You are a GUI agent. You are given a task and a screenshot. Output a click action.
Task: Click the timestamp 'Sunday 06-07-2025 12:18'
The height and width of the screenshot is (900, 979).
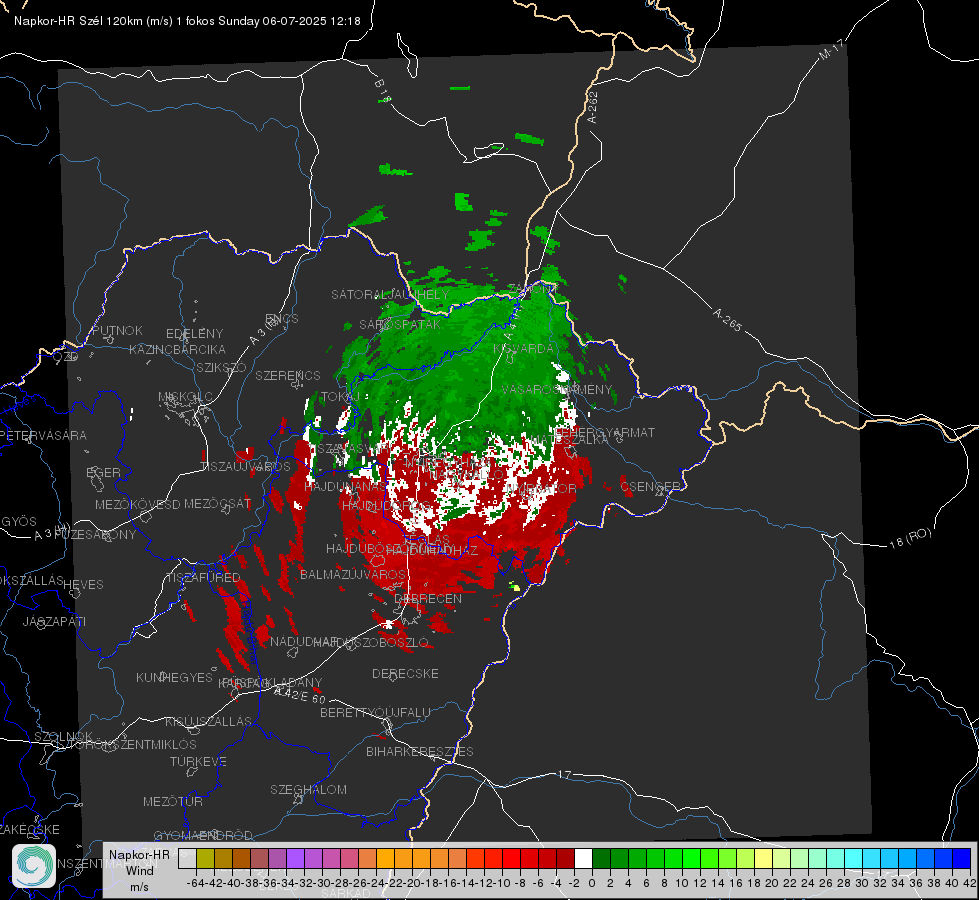pyautogui.click(x=289, y=21)
